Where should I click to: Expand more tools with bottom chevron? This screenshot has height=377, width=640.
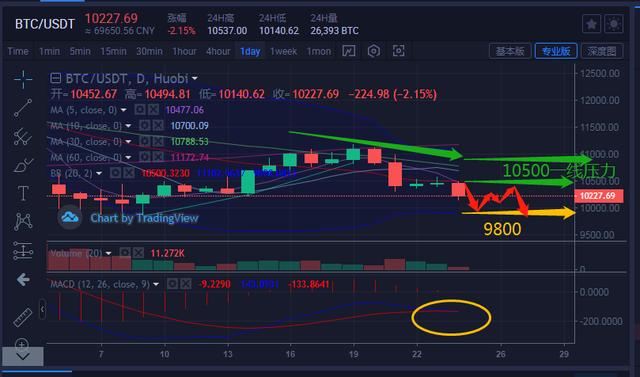tap(23, 357)
